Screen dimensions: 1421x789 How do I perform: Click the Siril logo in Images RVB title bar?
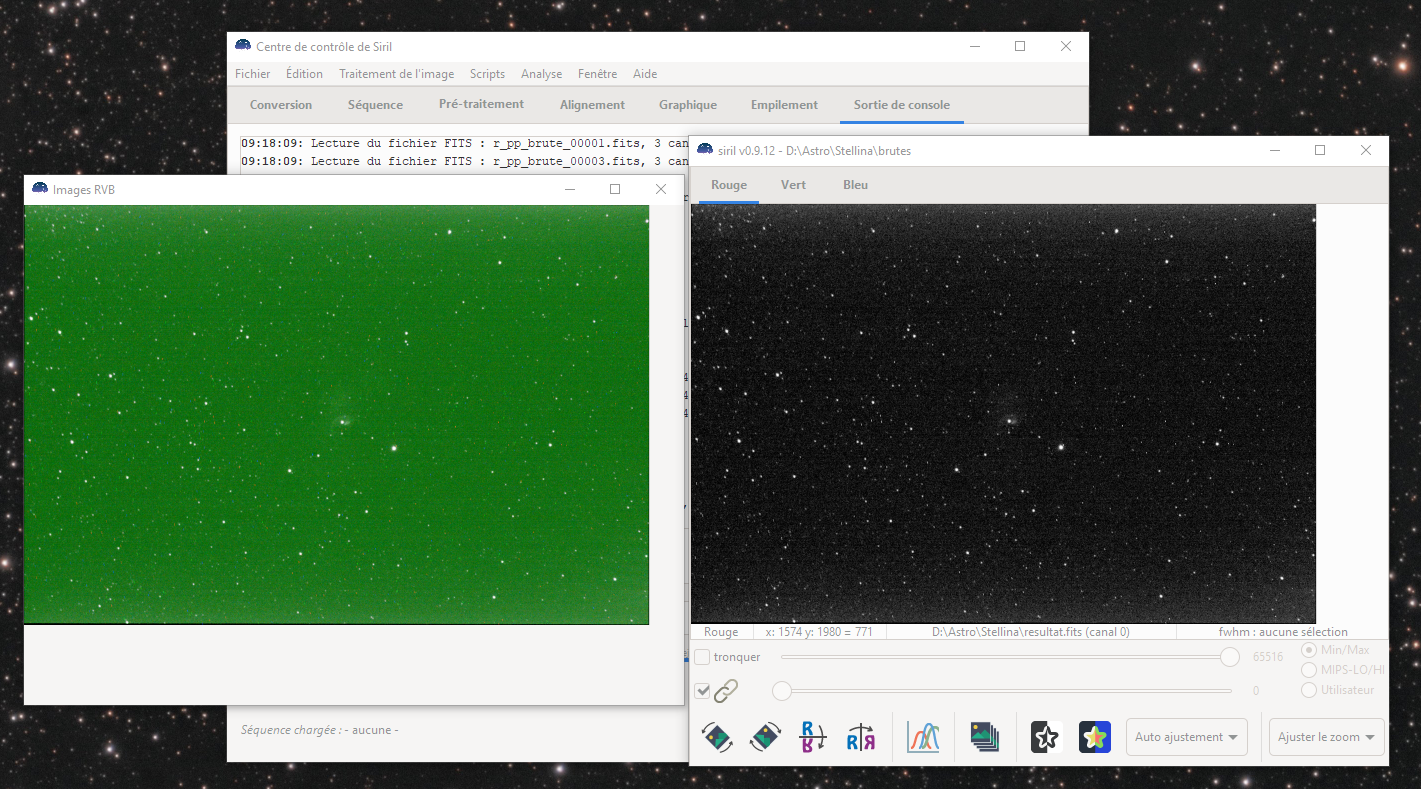click(x=40, y=189)
